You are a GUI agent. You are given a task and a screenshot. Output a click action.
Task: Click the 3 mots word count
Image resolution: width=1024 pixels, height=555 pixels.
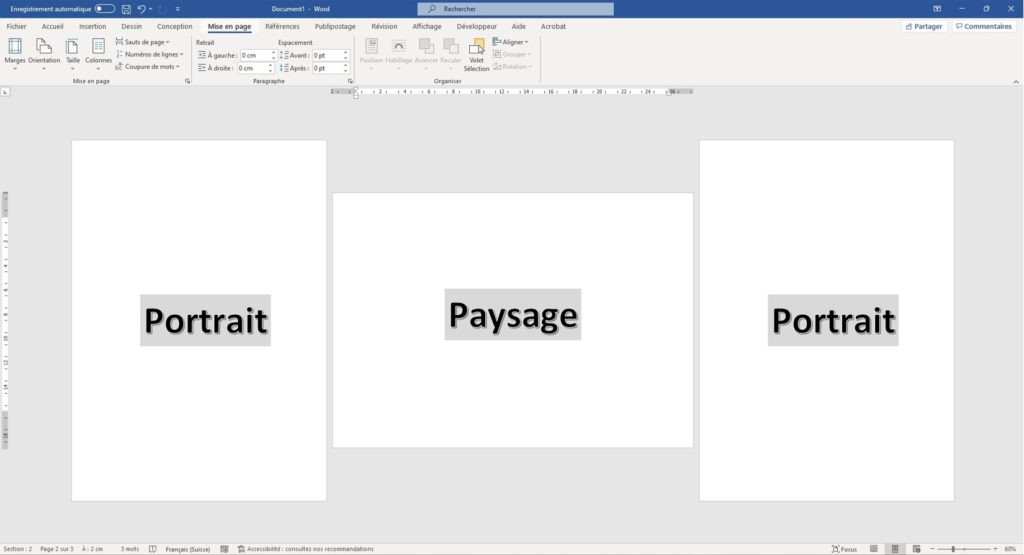(x=129, y=549)
